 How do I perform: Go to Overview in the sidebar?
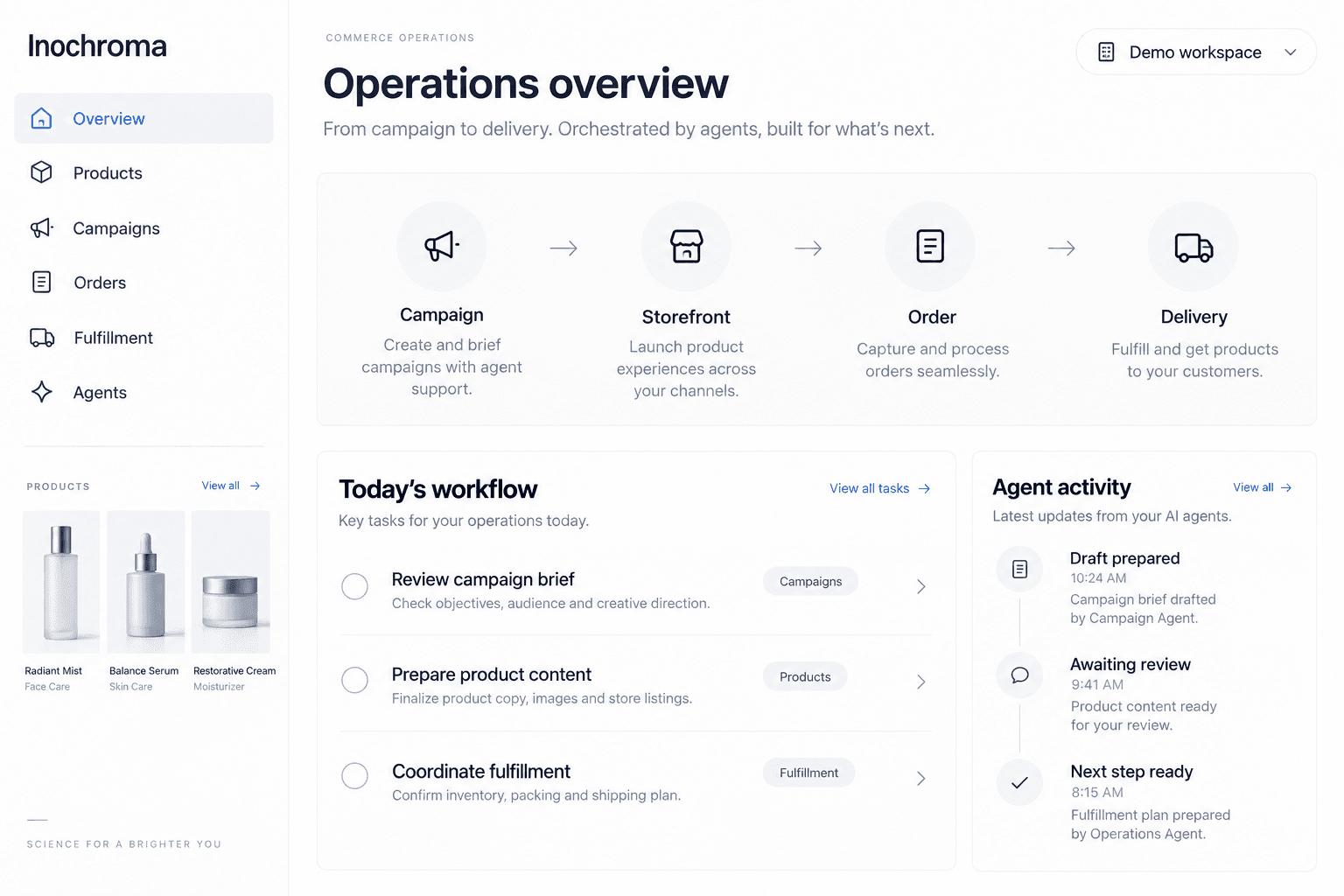pos(143,118)
